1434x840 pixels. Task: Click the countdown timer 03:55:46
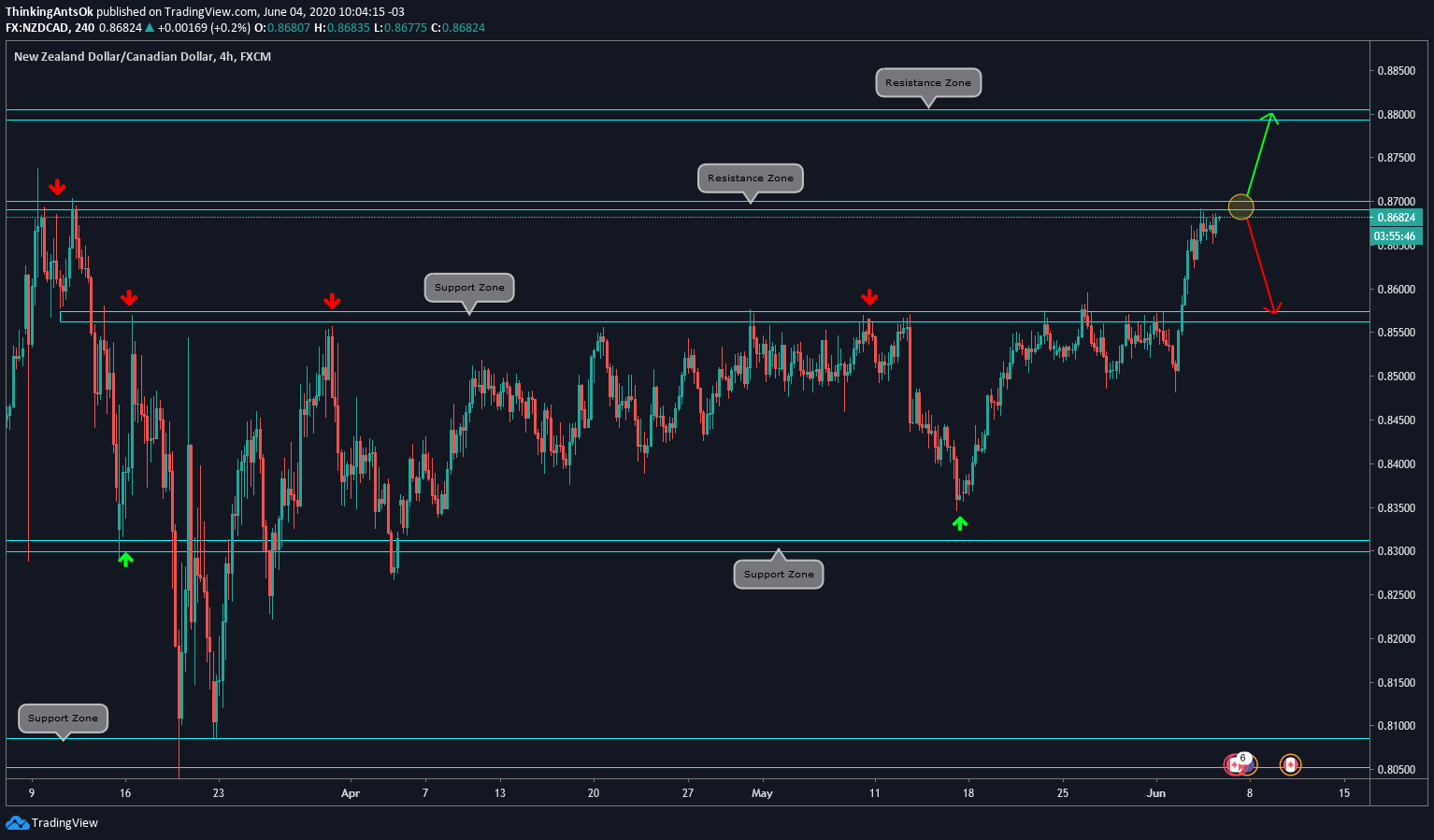(1398, 236)
